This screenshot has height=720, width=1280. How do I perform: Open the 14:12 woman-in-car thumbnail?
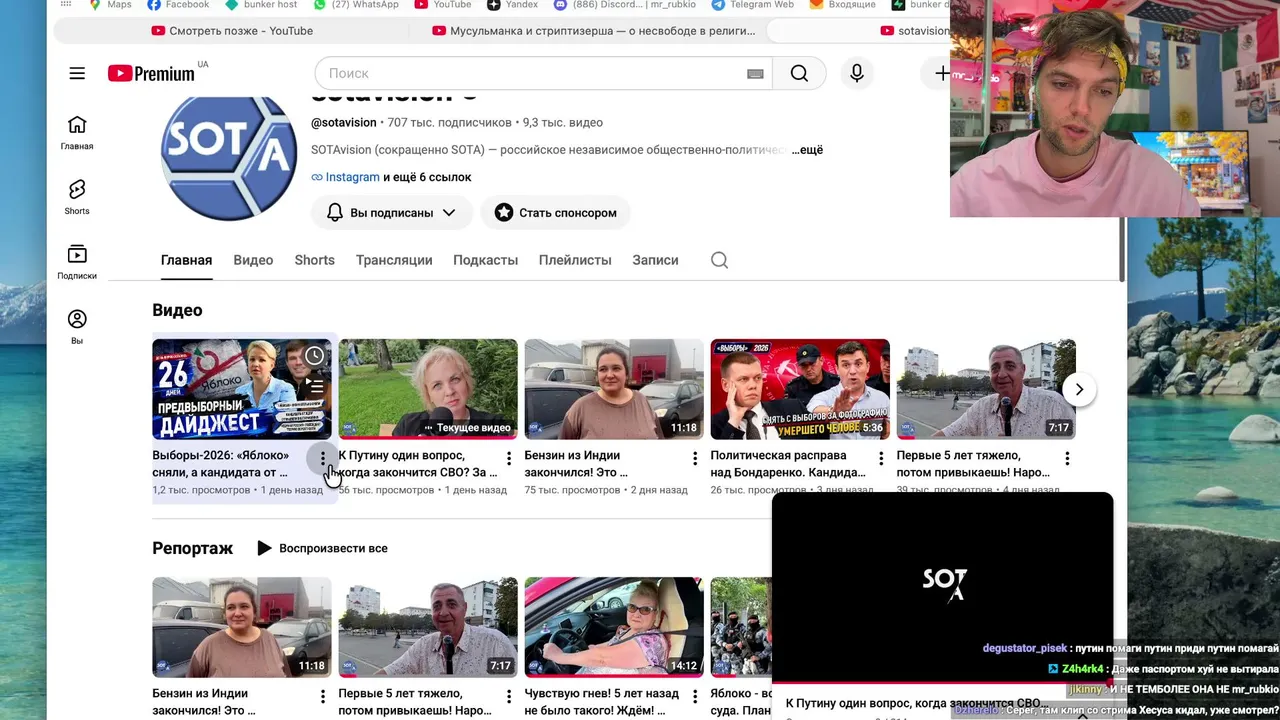614,627
